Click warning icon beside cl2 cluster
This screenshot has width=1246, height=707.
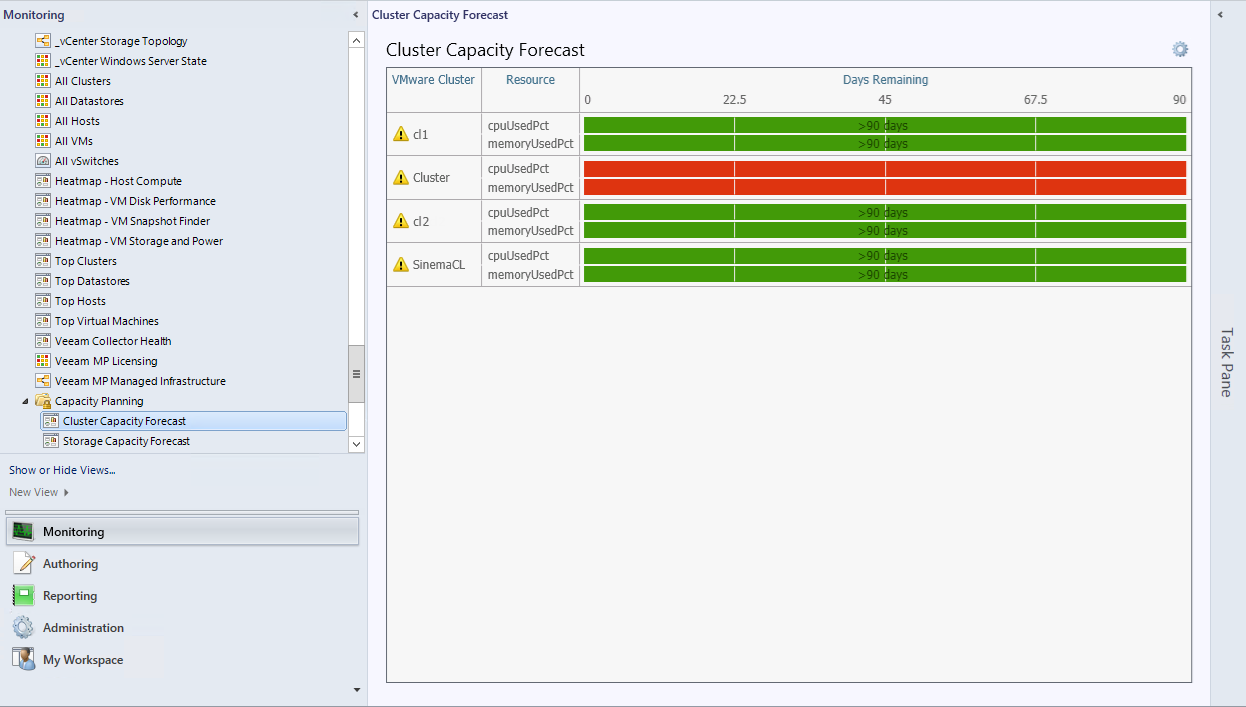401,221
